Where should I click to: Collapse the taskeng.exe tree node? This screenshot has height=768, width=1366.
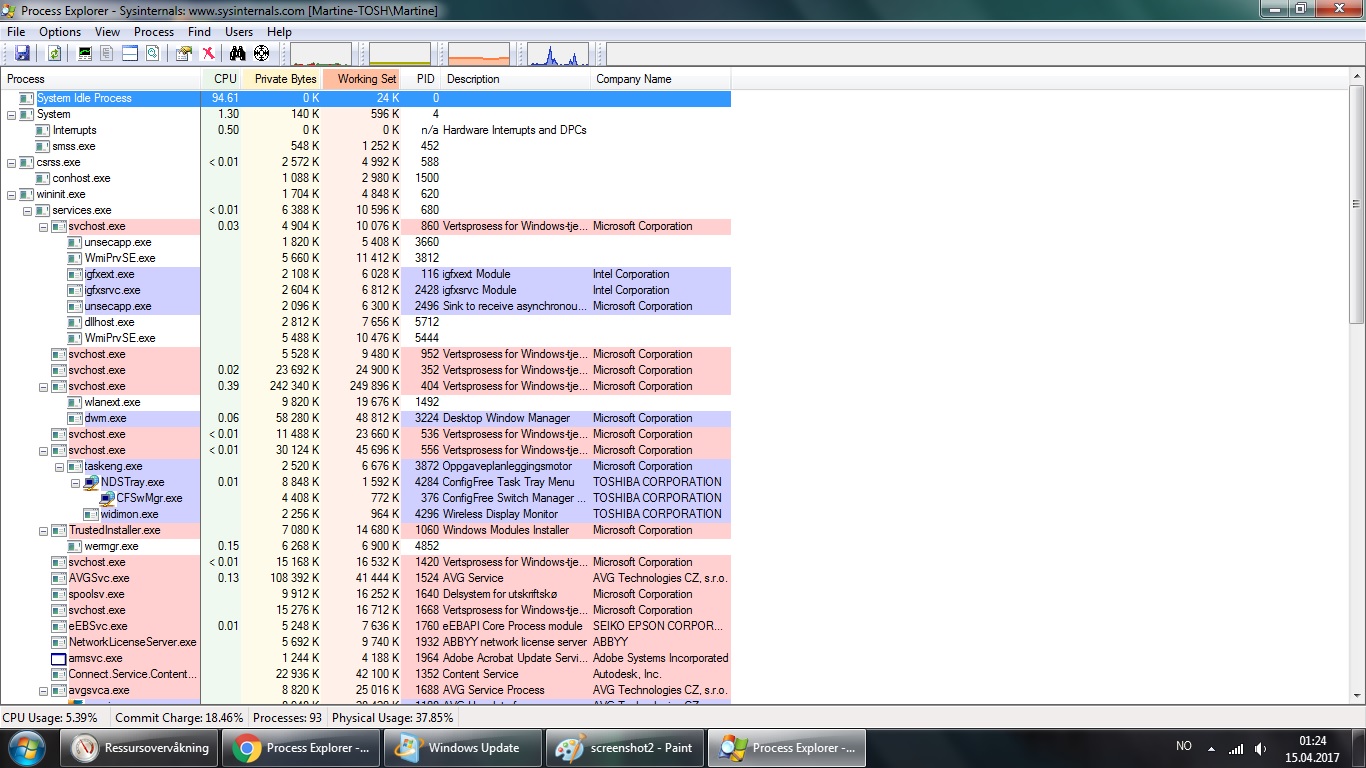tap(59, 466)
